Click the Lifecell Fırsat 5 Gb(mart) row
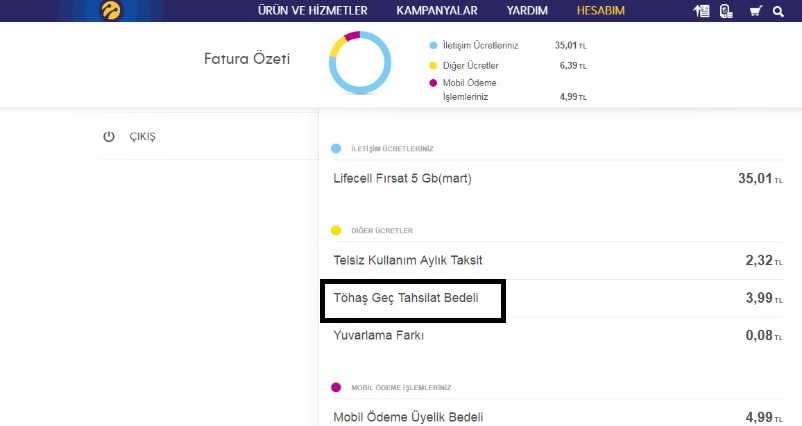Screen dimensions: 802x426 [401, 179]
